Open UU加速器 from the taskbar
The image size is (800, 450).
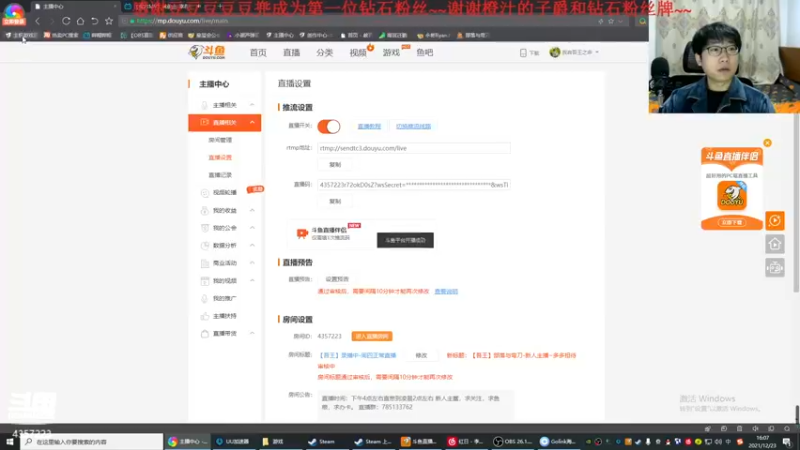tap(233, 441)
